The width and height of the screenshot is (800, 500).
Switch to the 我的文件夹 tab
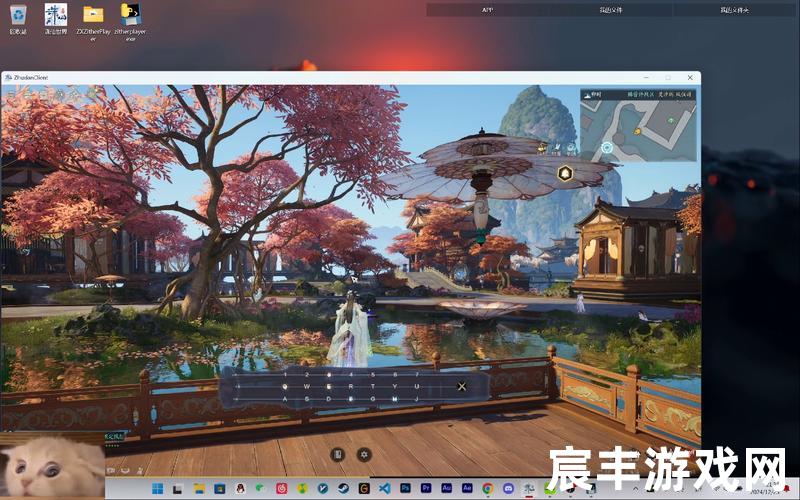tap(734, 10)
